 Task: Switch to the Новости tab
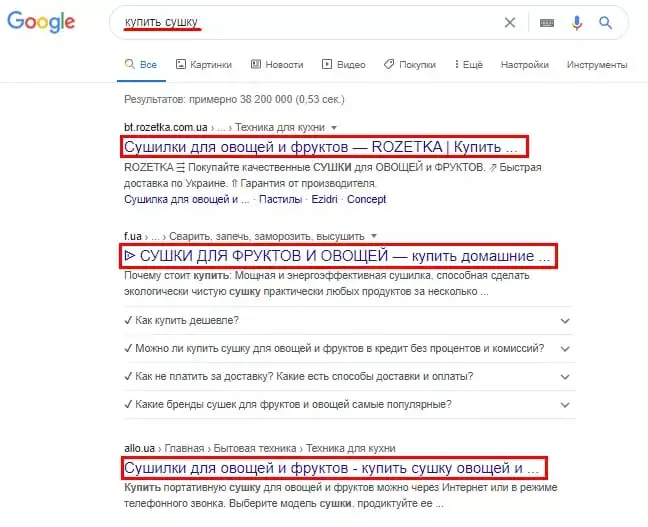click(x=277, y=64)
